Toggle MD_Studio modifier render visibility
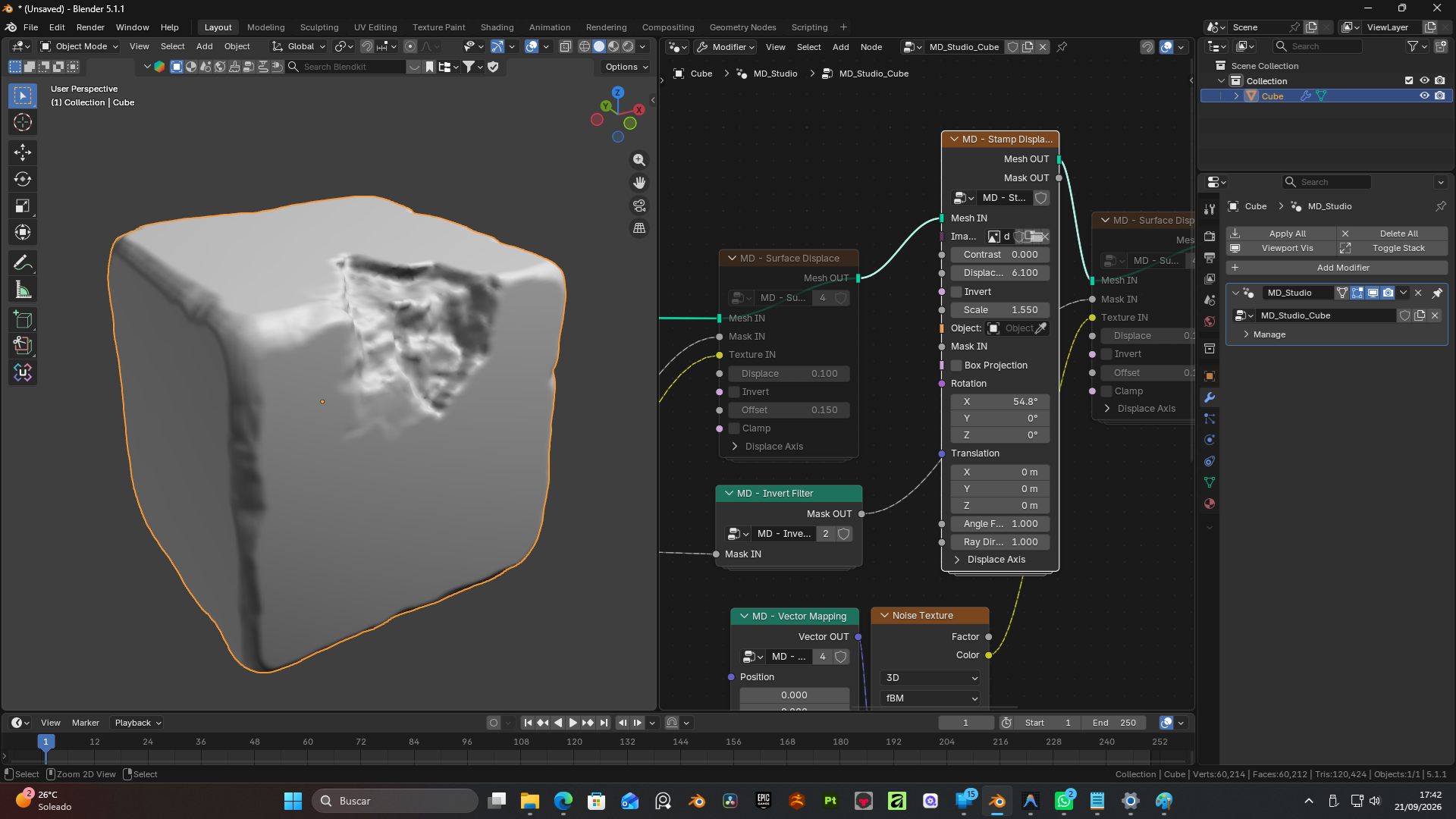1456x819 pixels. click(x=1388, y=293)
